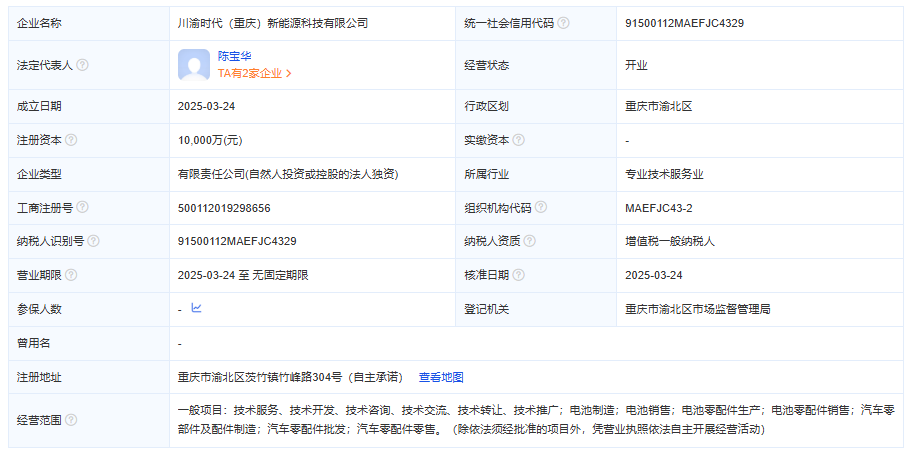Show help for 工商注册号
Viewport: 918px width, 454px height.
[82, 207]
